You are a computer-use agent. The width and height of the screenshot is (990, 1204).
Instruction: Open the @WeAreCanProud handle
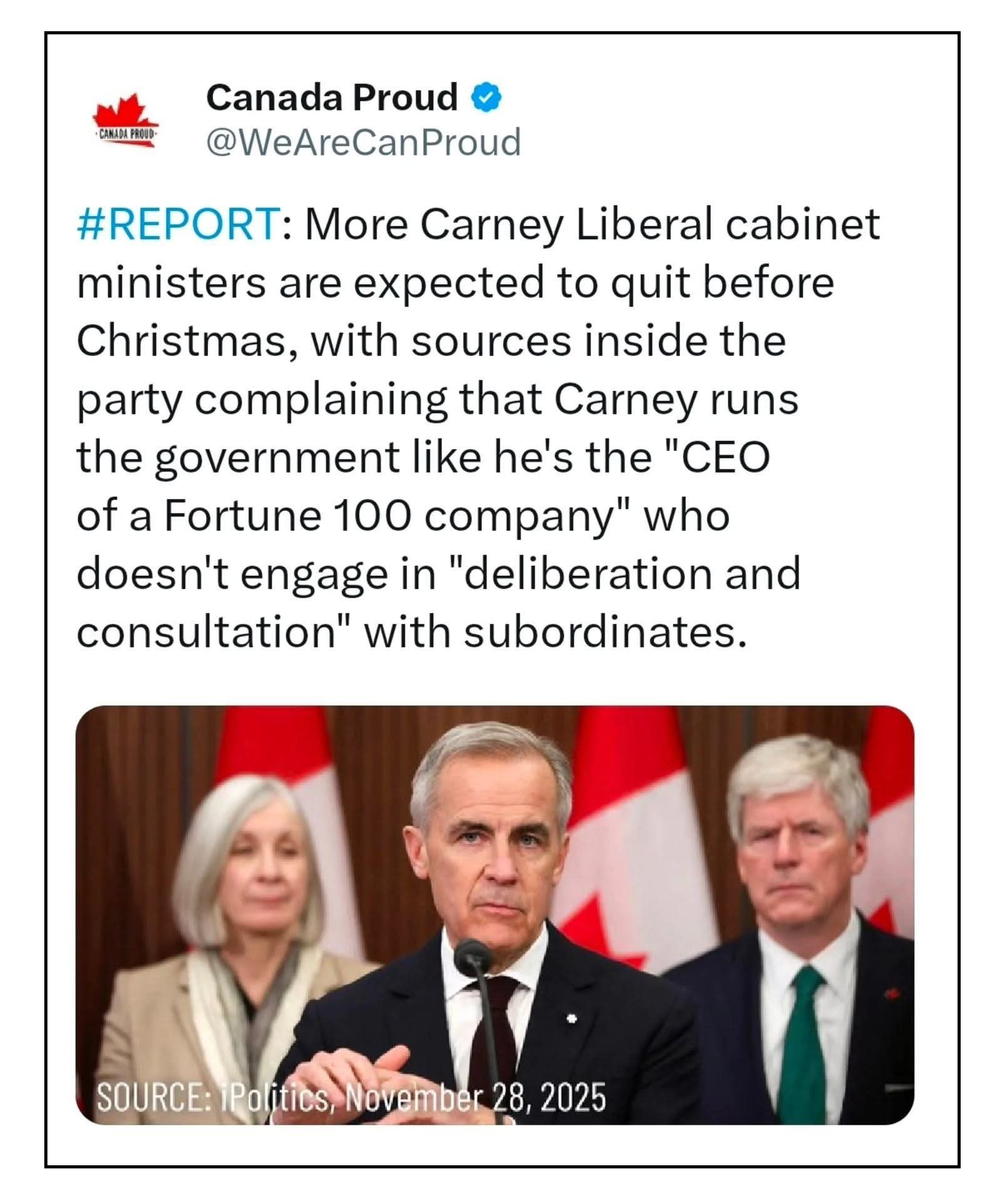click(x=363, y=142)
